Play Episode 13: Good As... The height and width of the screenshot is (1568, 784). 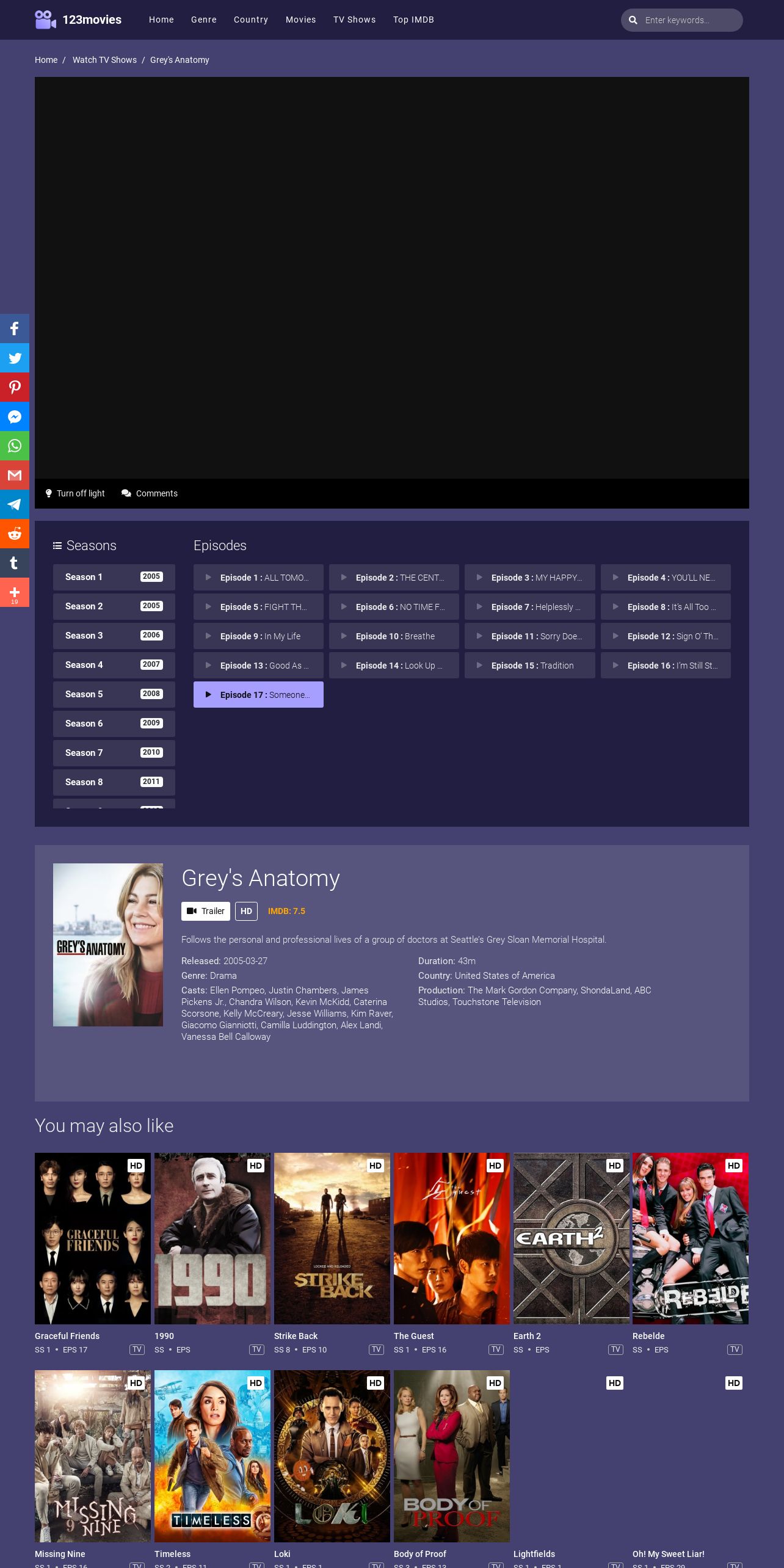tap(258, 665)
